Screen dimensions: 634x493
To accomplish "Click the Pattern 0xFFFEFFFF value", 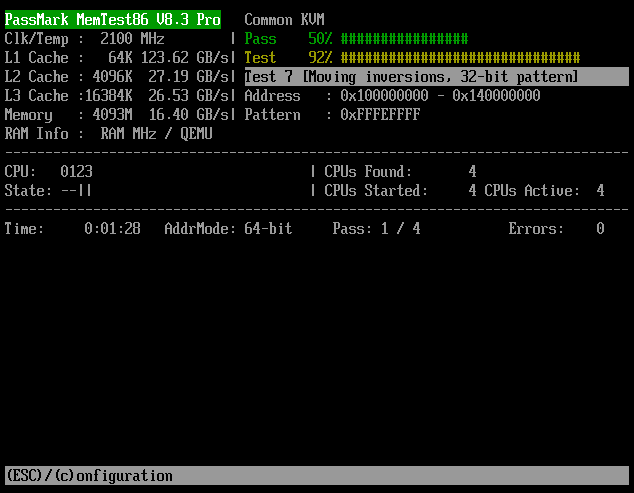I will tap(380, 115).
